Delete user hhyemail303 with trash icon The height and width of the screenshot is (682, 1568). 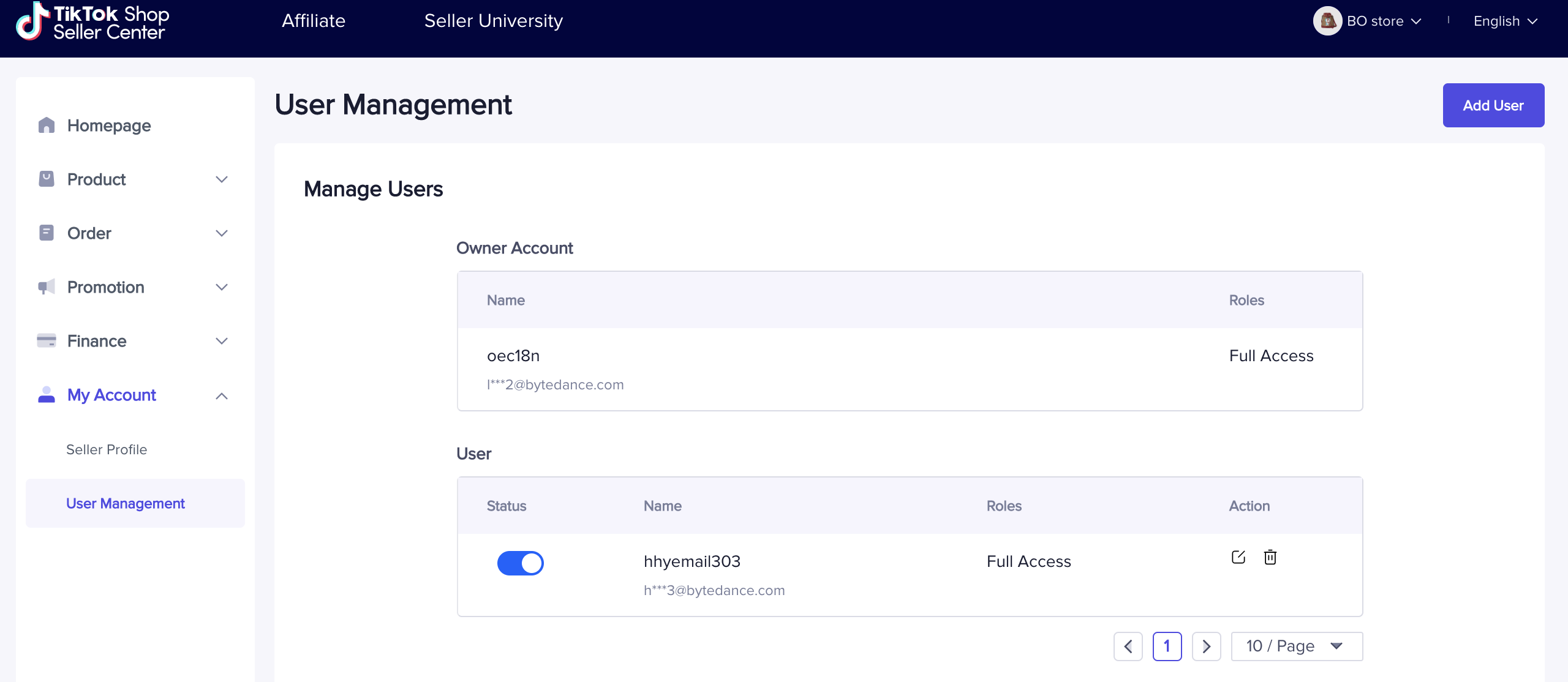tap(1270, 557)
